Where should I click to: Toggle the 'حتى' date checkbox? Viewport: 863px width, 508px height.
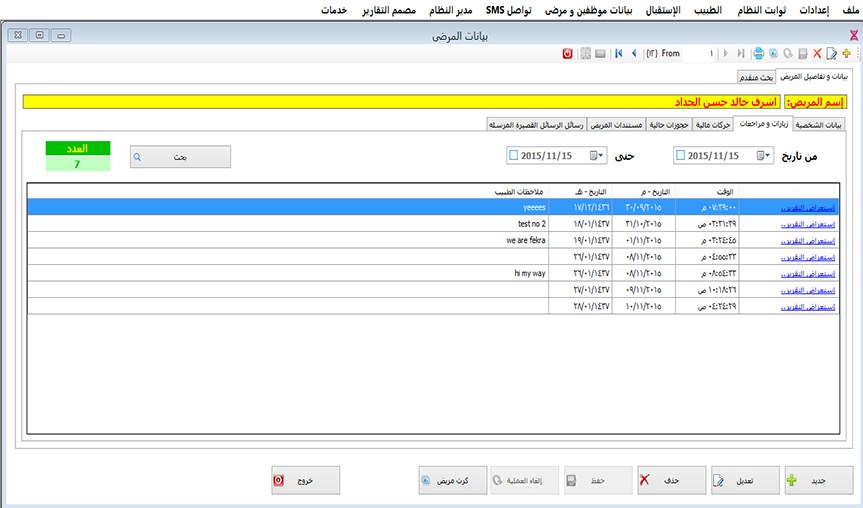coord(514,156)
